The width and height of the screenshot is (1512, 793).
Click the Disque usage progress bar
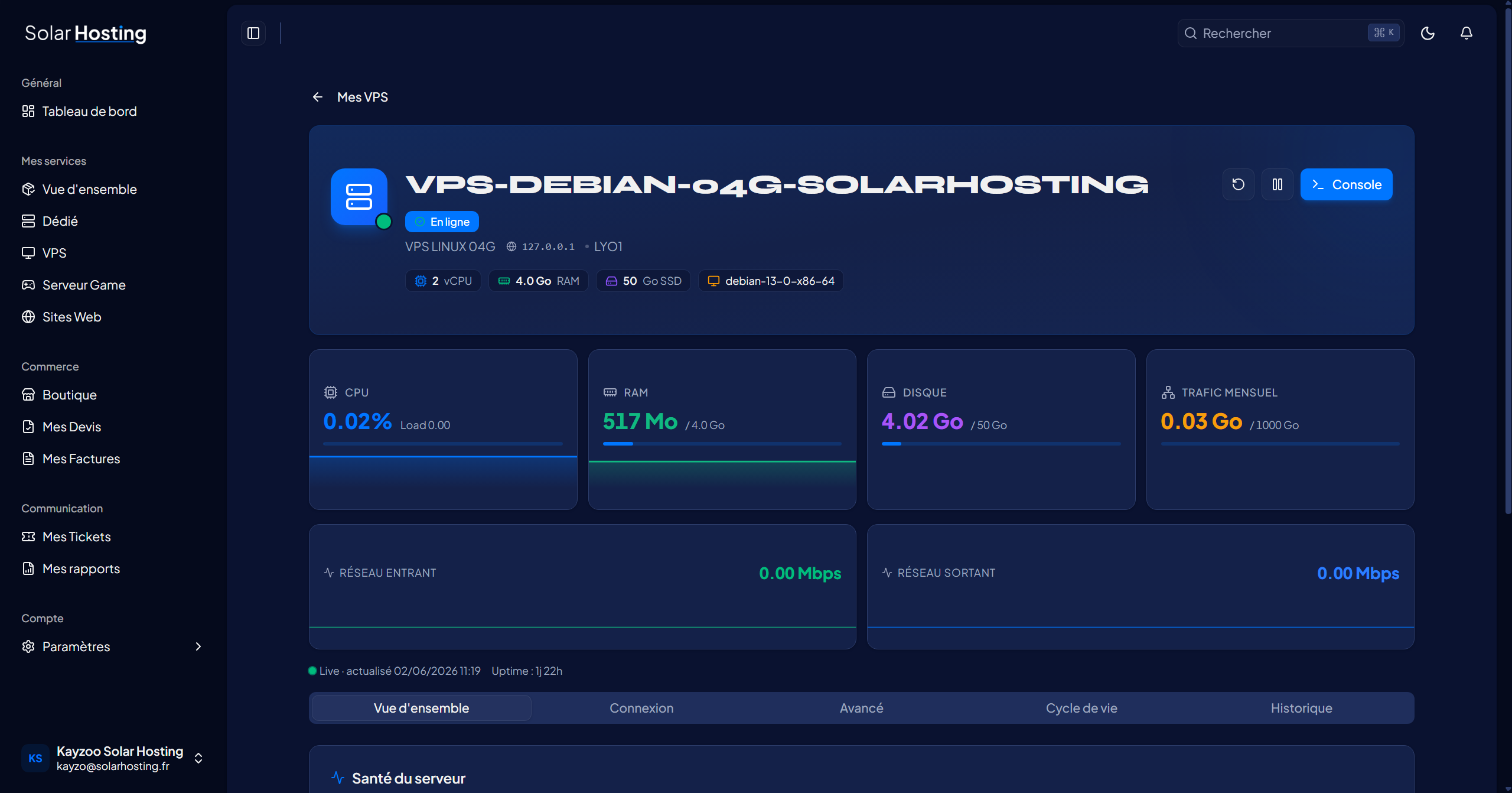[1001, 443]
